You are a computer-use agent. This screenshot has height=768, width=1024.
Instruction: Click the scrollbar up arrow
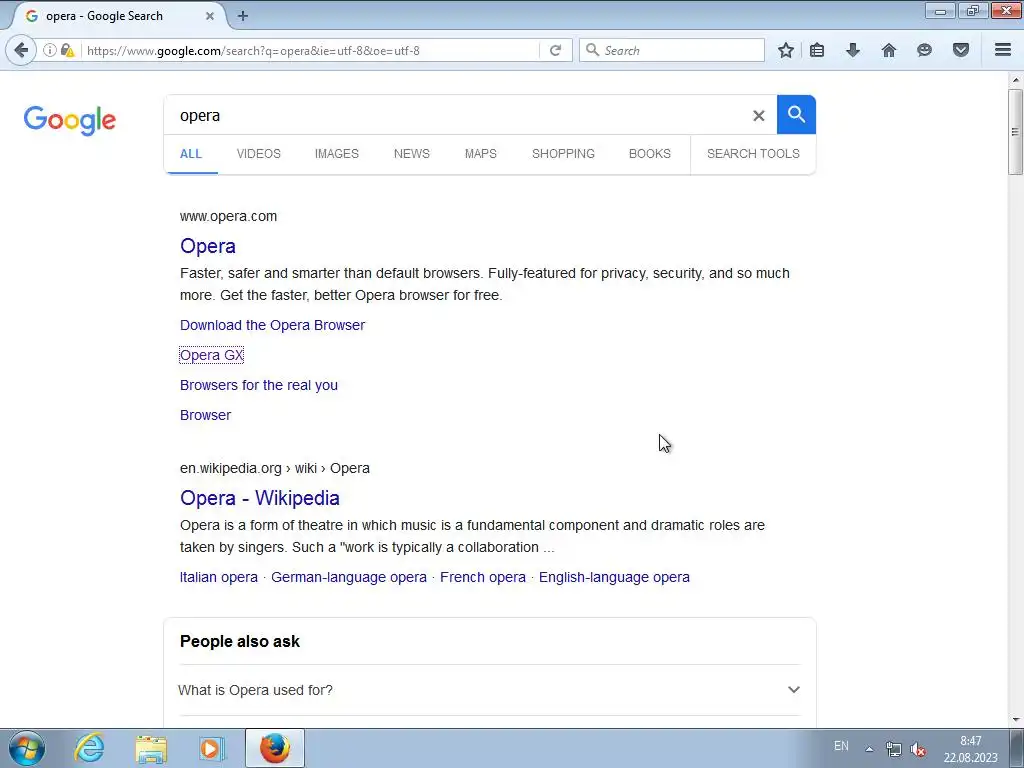click(x=1015, y=80)
